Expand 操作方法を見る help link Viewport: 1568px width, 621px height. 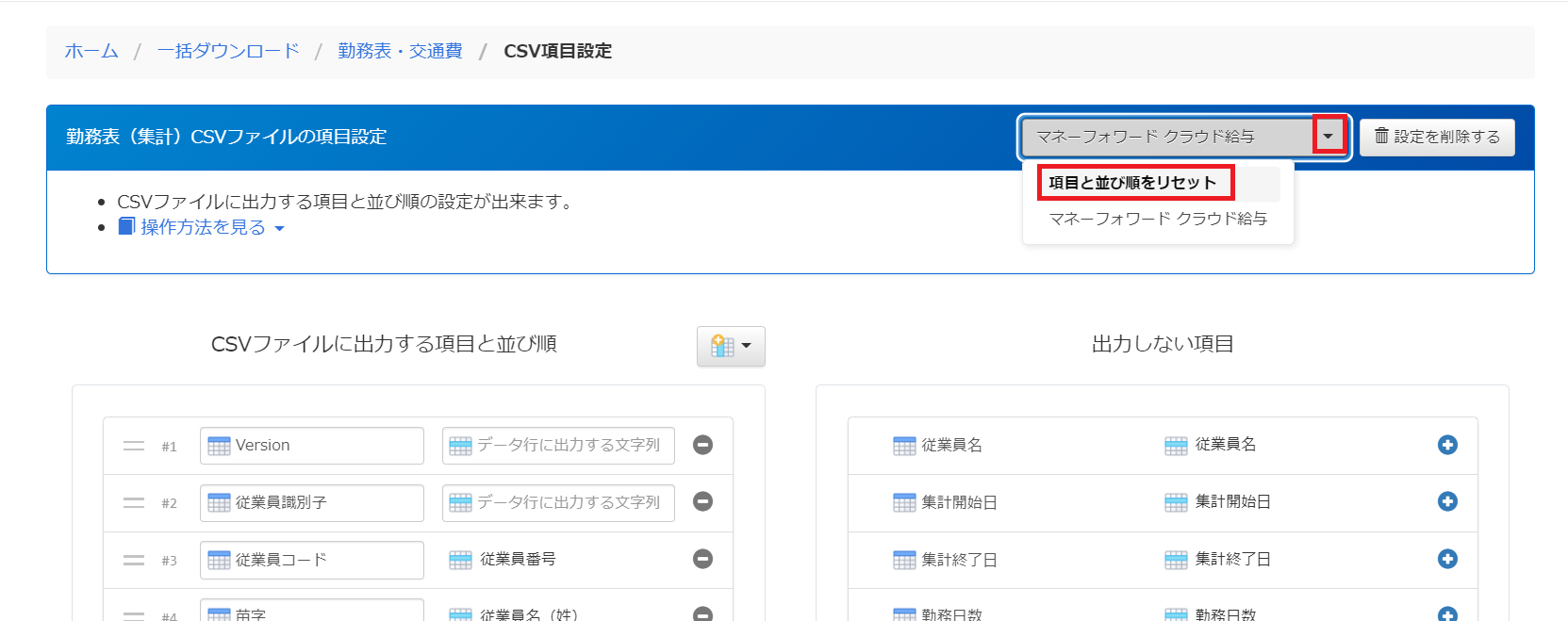coord(212,227)
